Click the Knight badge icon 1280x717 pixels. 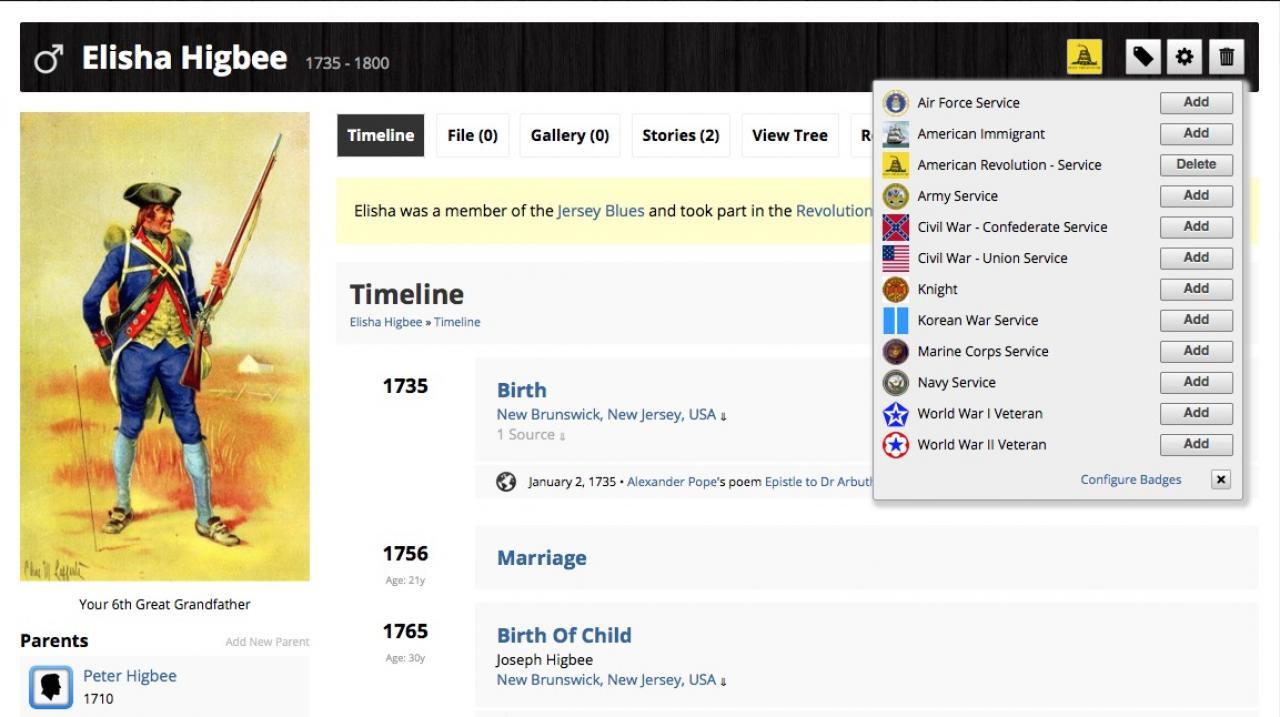[x=895, y=289]
